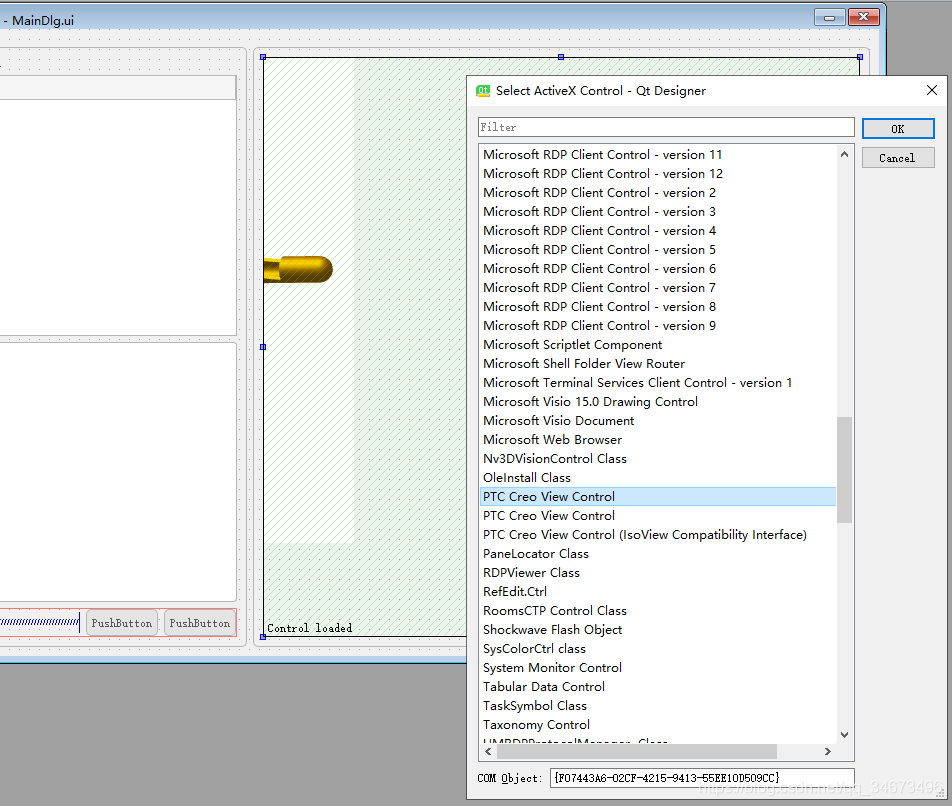952x806 pixels.
Task: Maximize the MainDlg.ui form window
Action: click(x=829, y=17)
